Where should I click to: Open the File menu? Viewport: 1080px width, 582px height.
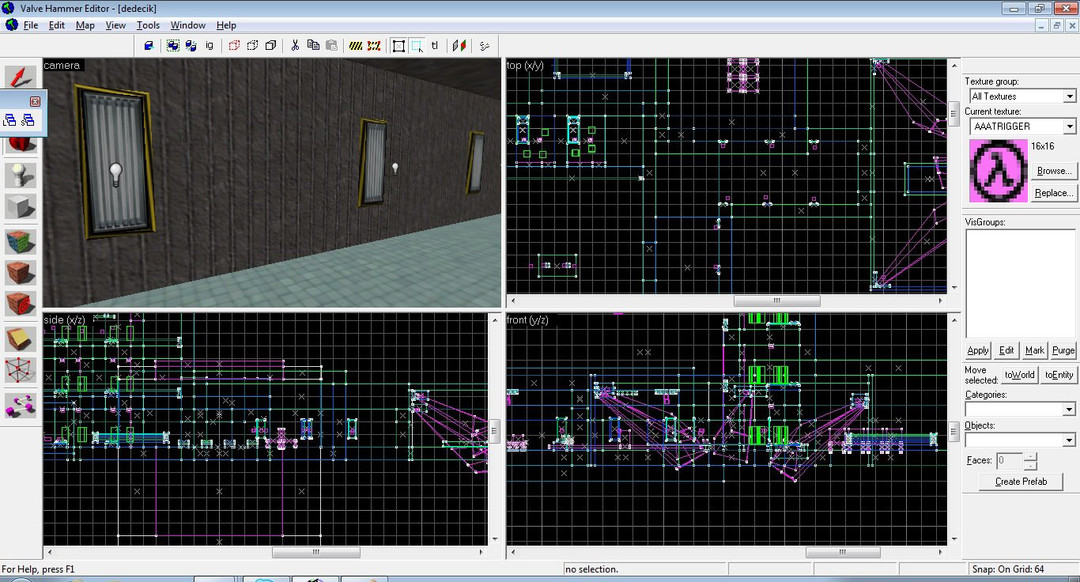(31, 25)
